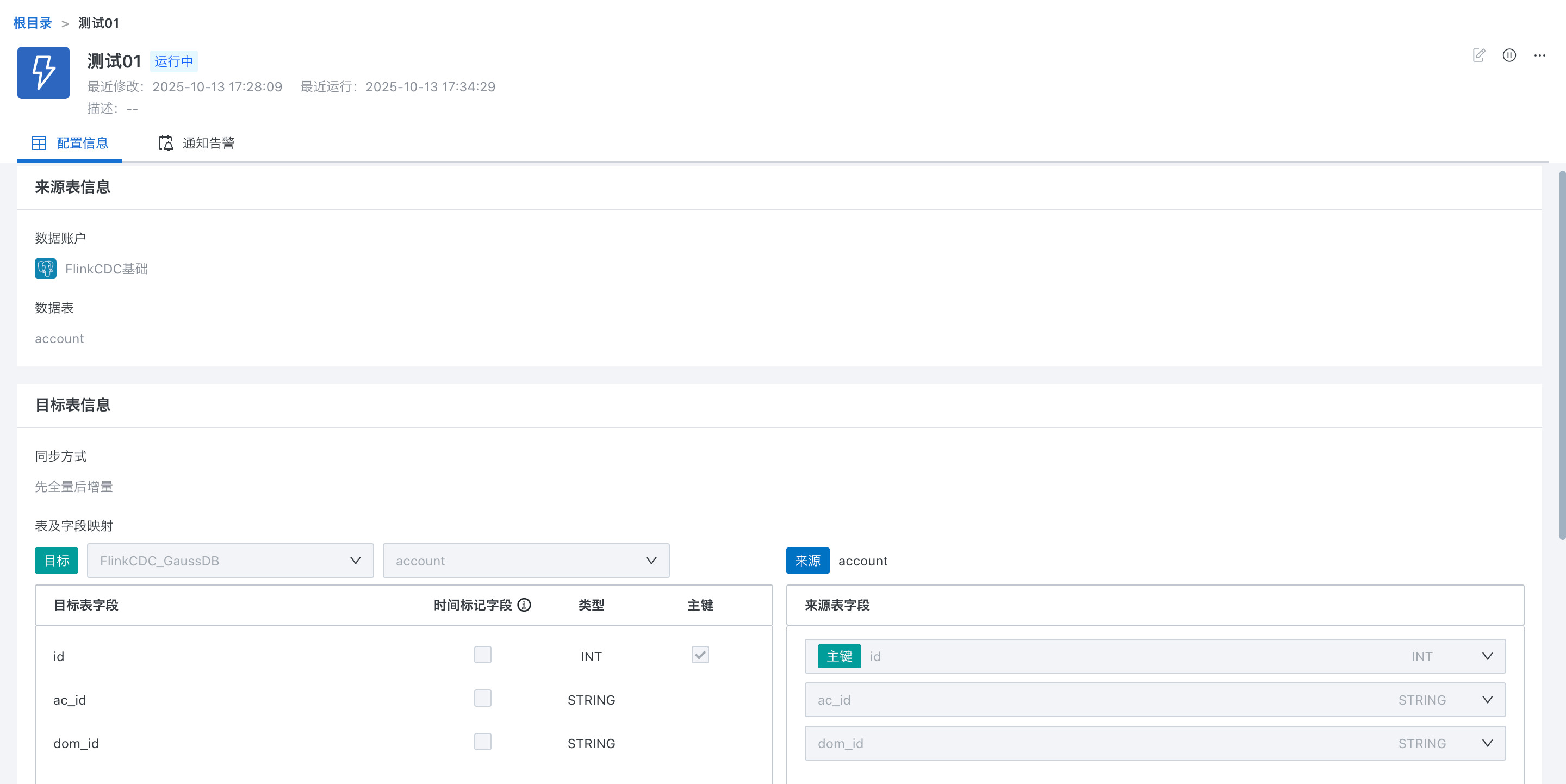Click the vertical page scrollbar
This screenshot has width=1566, height=784.
pyautogui.click(x=1561, y=356)
